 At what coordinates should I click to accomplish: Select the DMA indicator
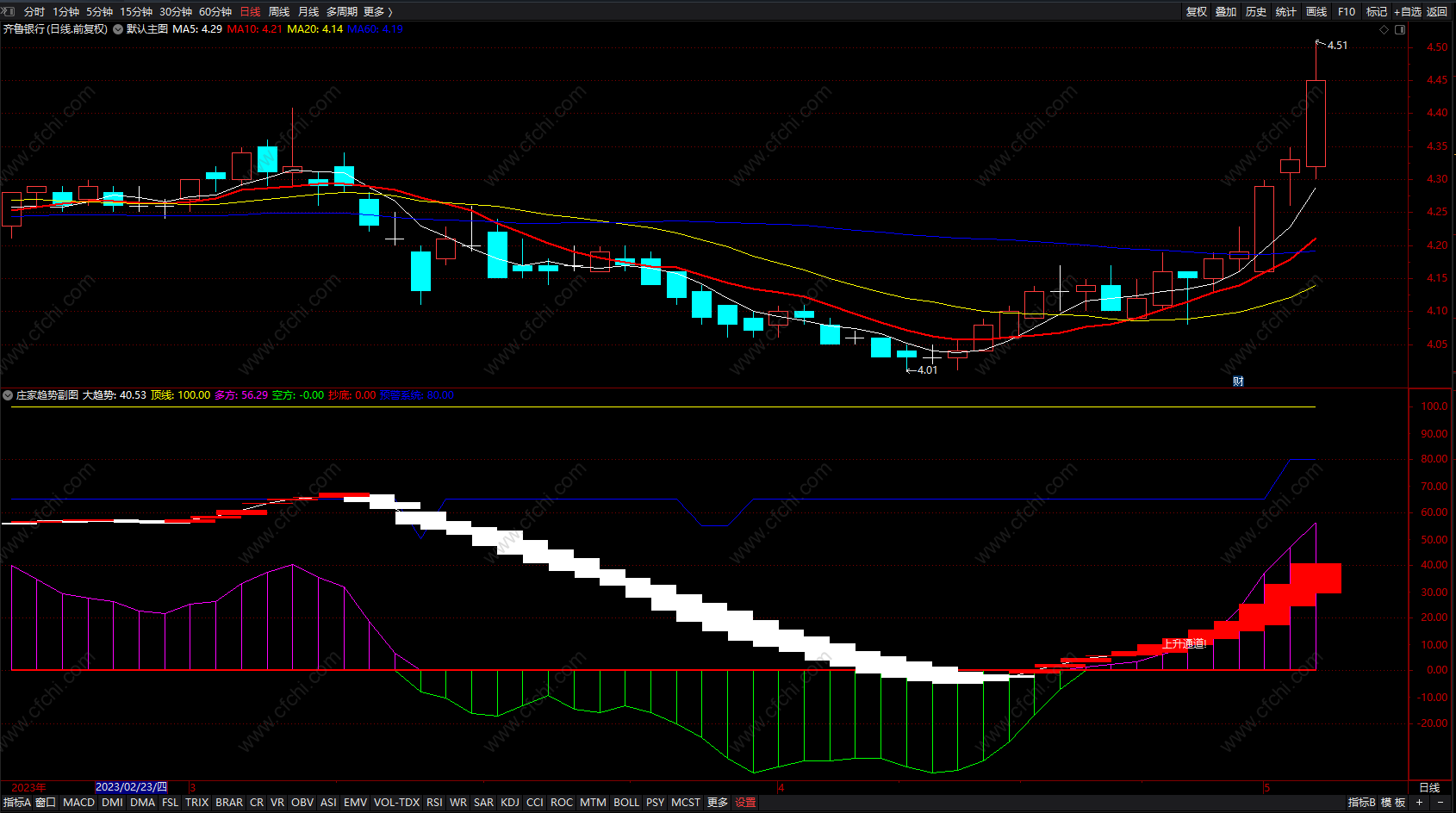point(142,802)
